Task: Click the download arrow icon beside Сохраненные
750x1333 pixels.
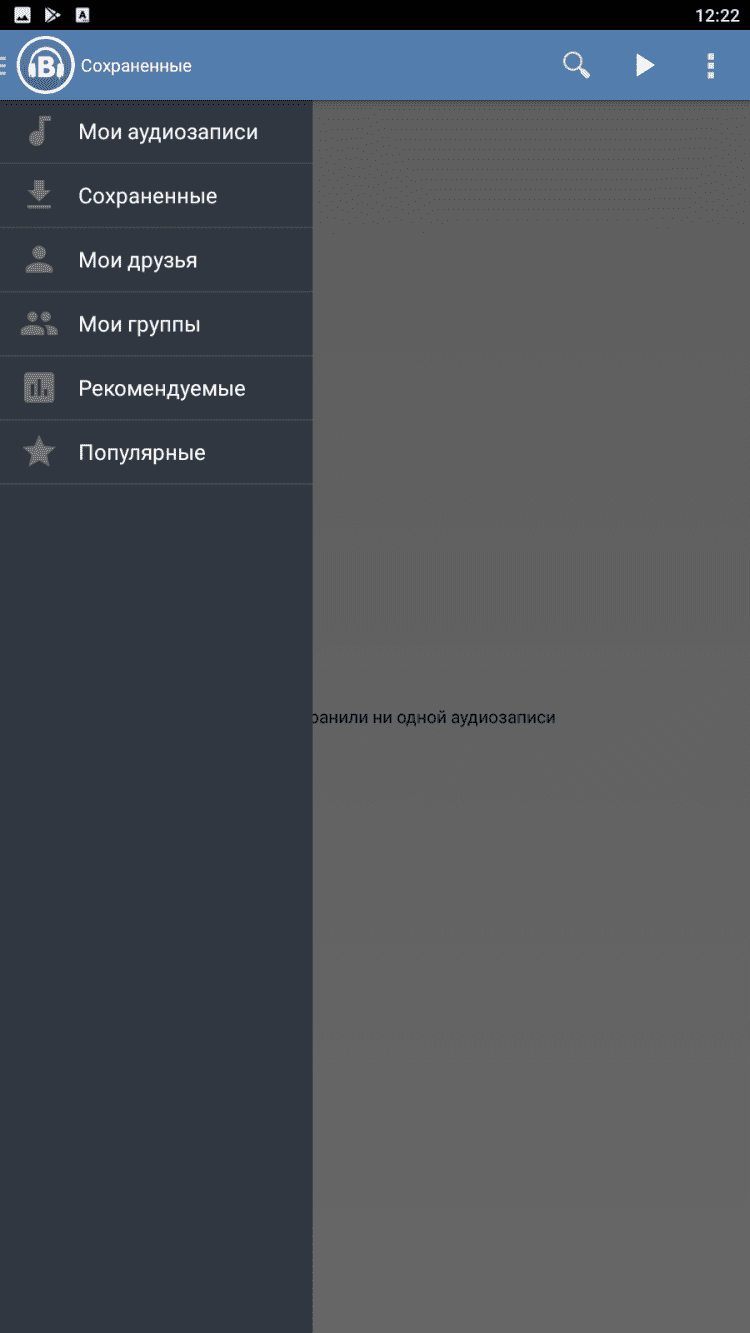Action: 39,196
